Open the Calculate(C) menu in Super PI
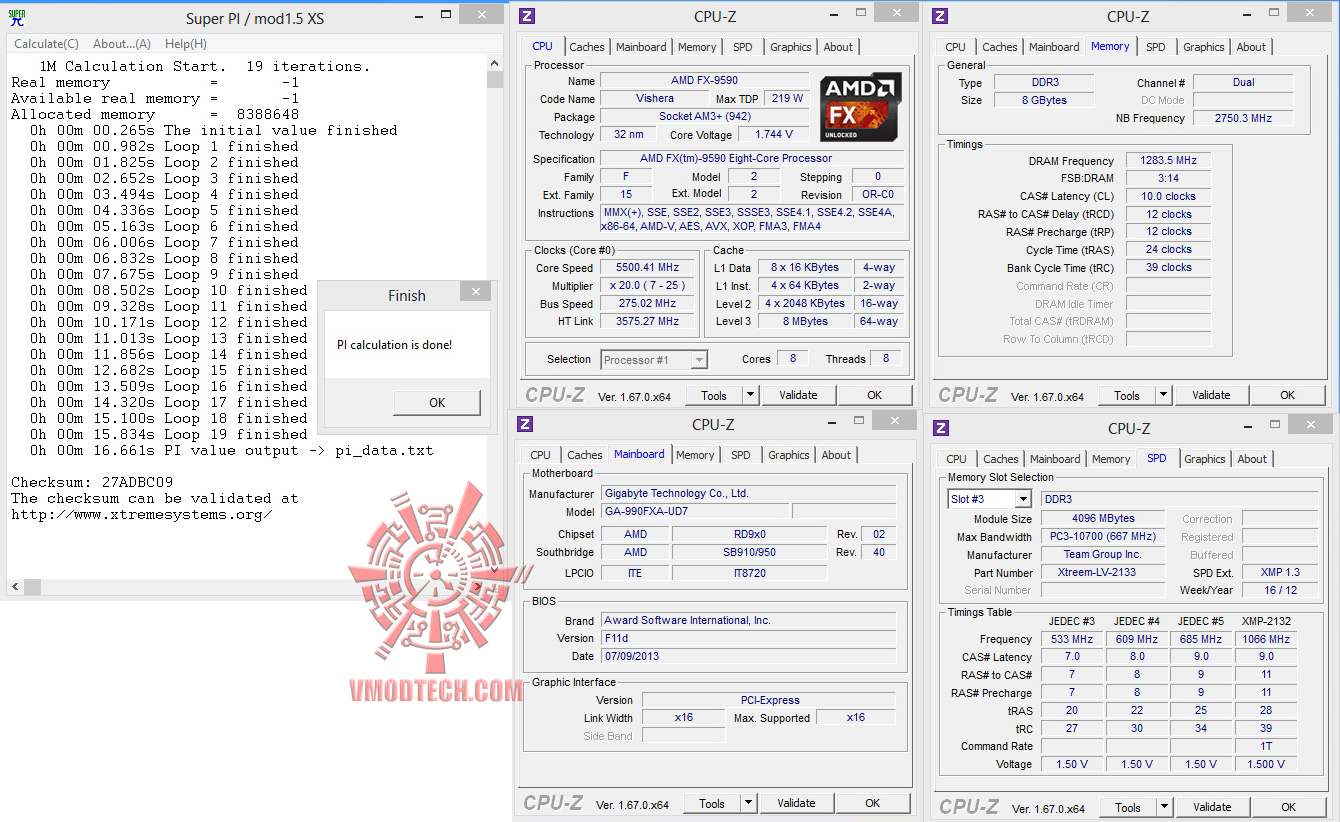The image size is (1340, 822). (x=46, y=44)
